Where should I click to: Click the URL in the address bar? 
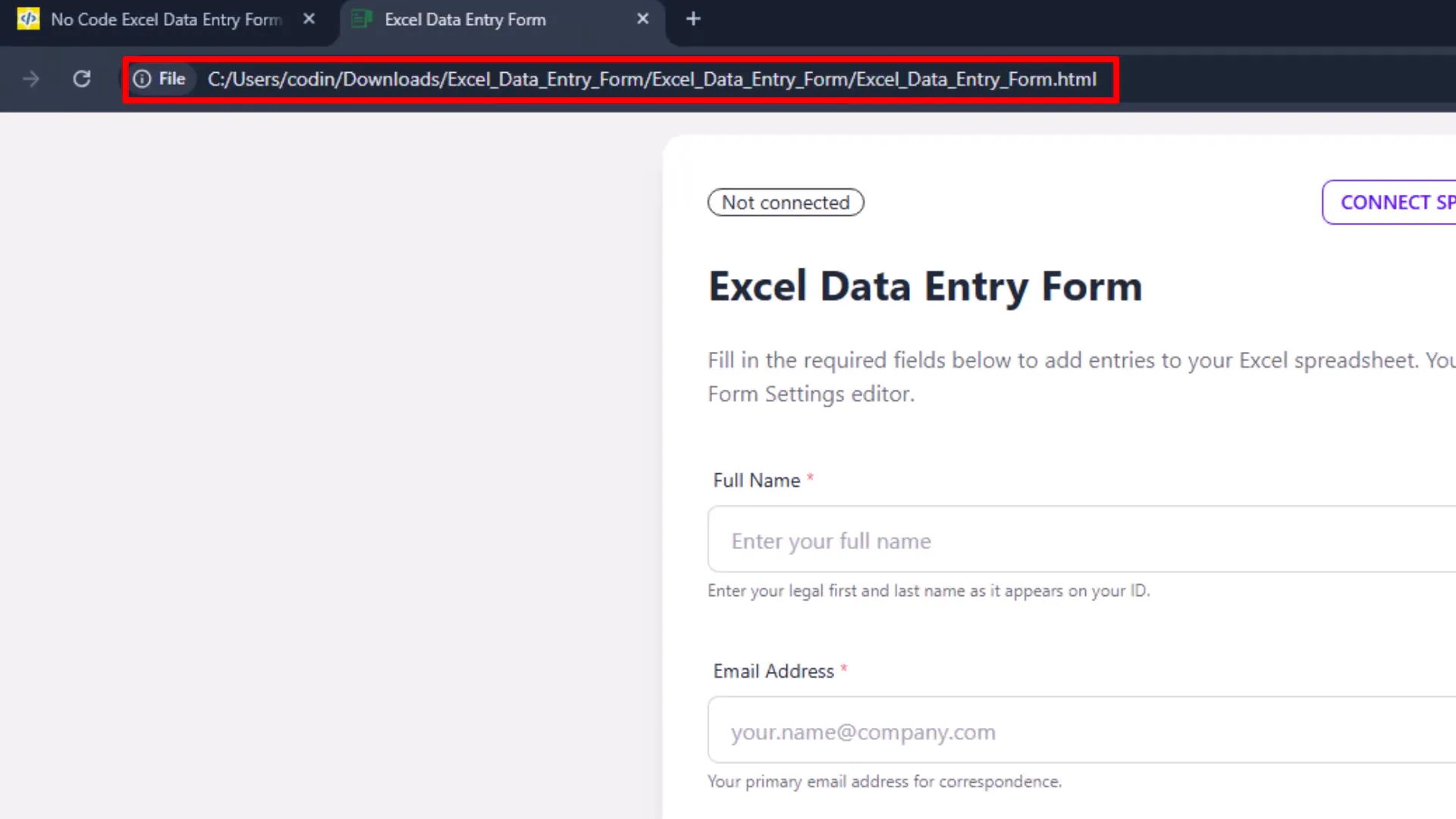(652, 79)
